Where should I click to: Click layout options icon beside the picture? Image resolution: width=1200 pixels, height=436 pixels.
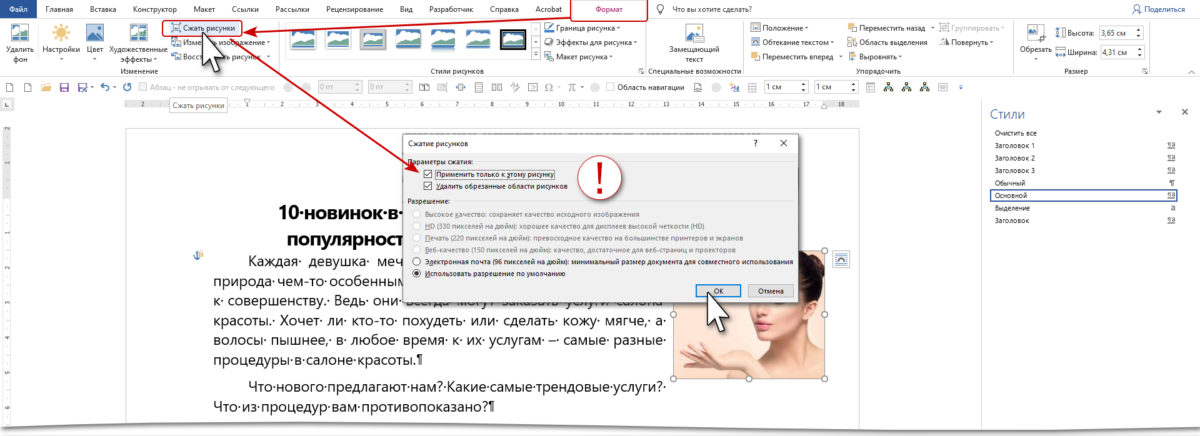tap(840, 260)
